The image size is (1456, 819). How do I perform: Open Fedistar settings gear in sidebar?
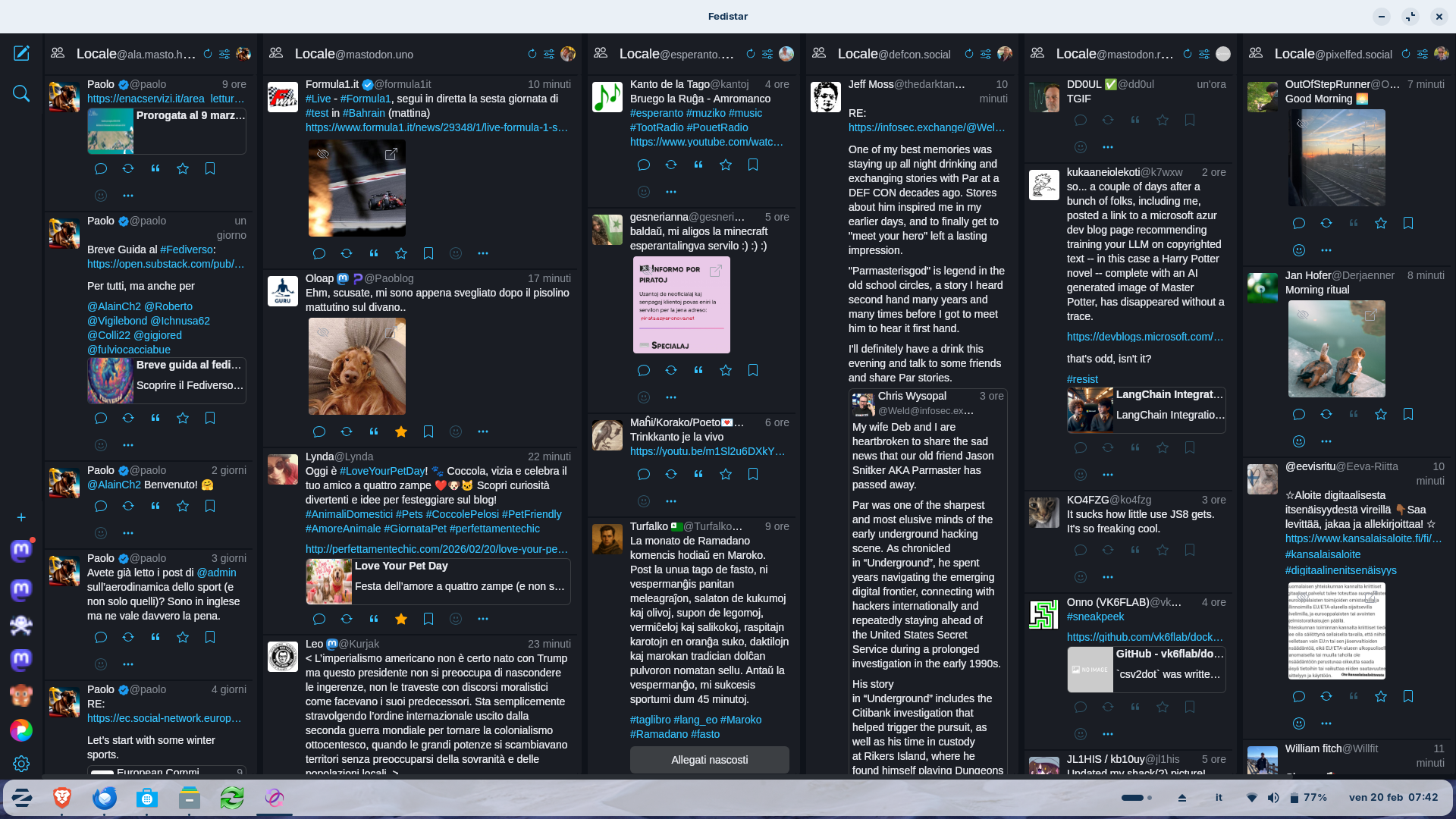pyautogui.click(x=21, y=764)
